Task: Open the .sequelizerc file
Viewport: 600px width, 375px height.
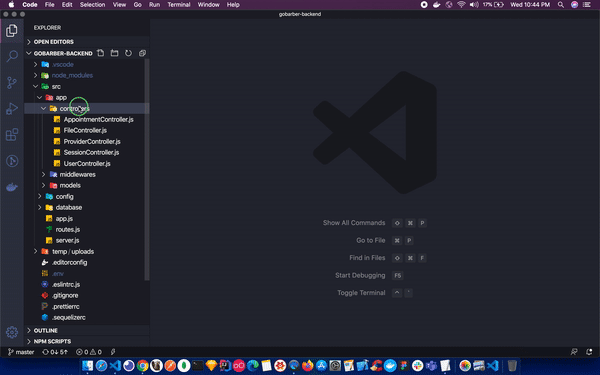Action: (87, 318)
